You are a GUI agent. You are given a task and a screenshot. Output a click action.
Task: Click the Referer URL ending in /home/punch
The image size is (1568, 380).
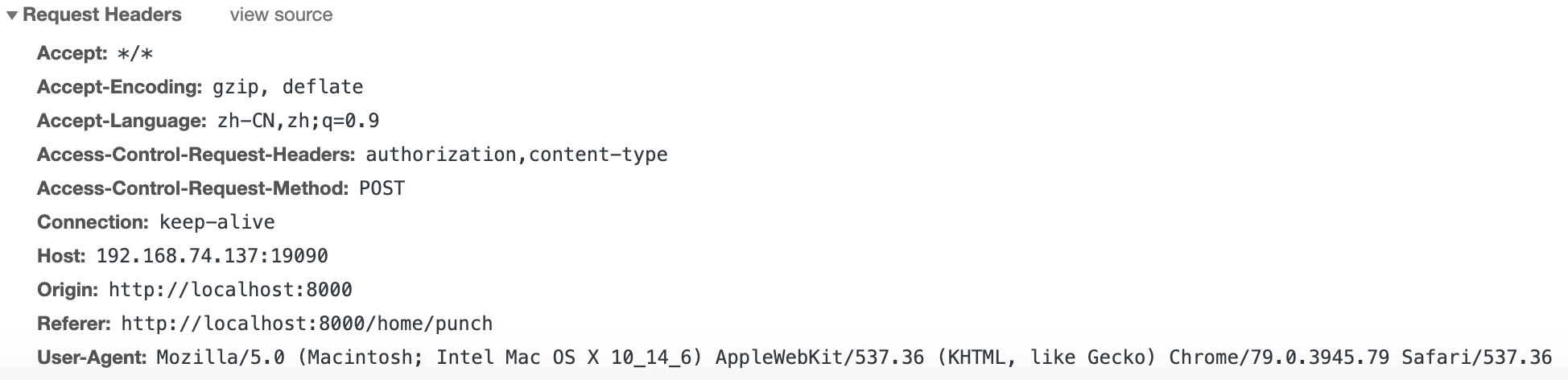307,324
